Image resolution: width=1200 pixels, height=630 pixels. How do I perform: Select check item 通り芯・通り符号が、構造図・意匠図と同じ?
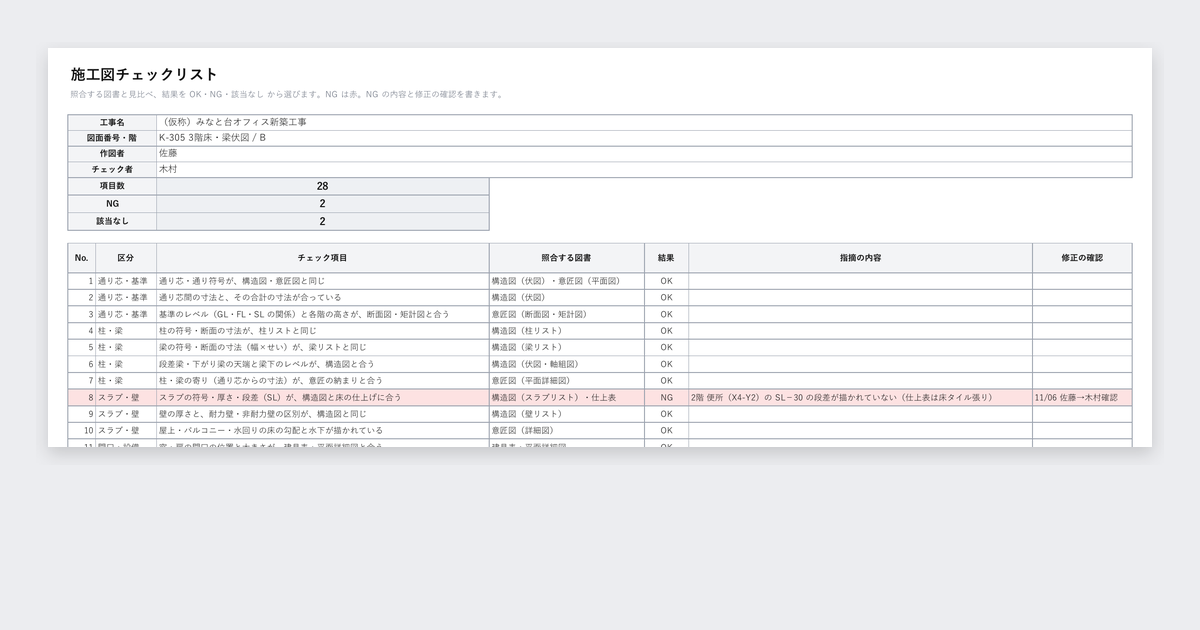pyautogui.click(x=323, y=282)
